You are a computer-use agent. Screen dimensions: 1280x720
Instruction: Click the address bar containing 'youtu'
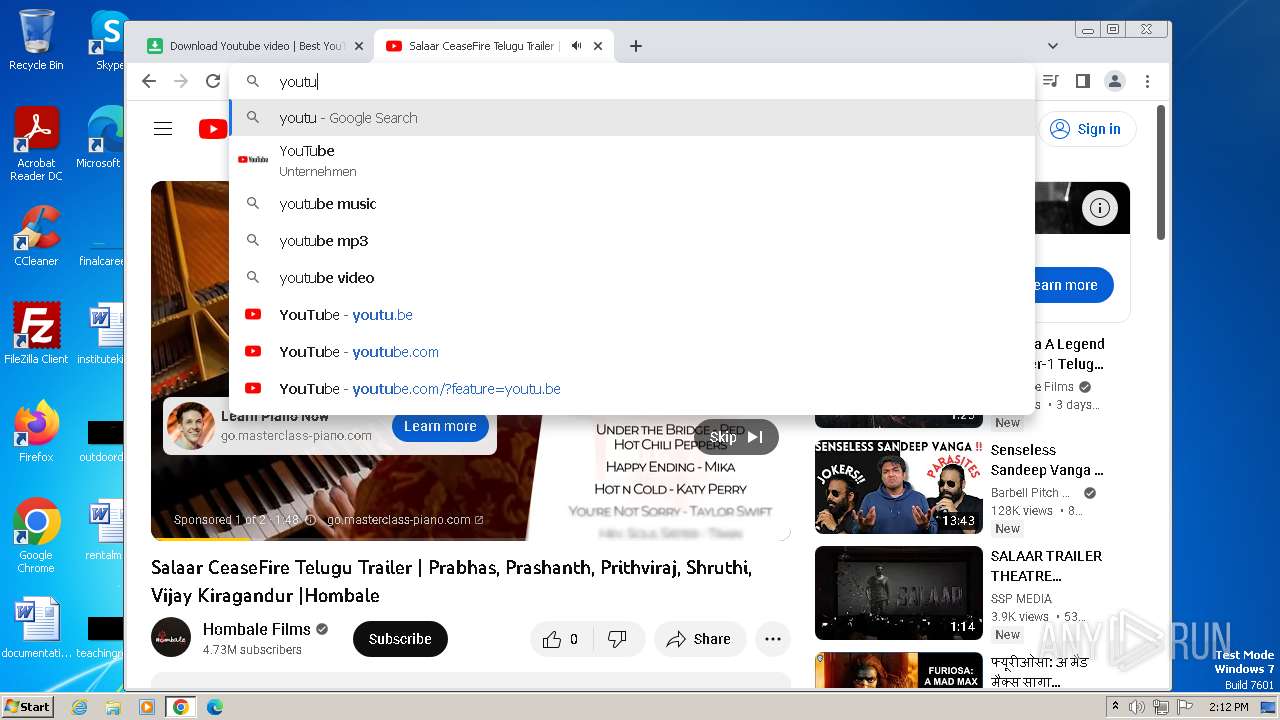click(x=632, y=82)
